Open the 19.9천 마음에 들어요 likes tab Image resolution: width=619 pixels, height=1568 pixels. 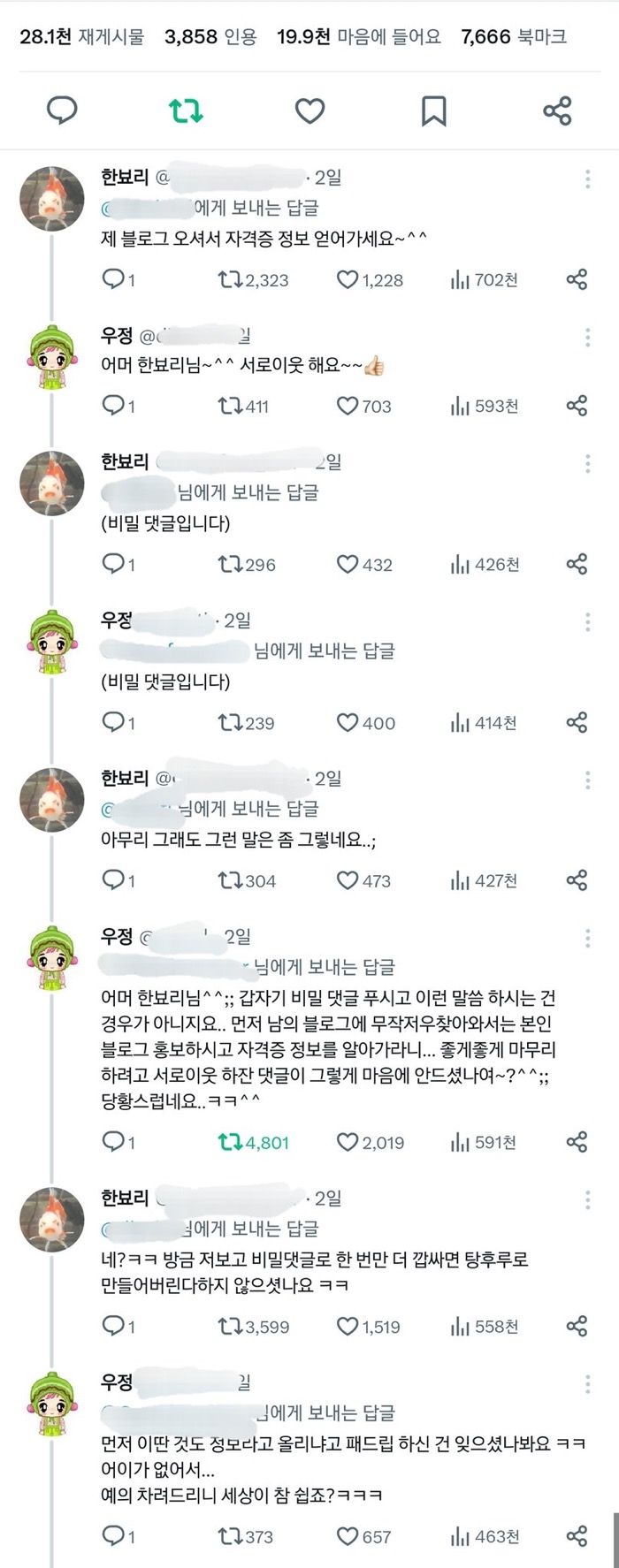click(x=359, y=36)
